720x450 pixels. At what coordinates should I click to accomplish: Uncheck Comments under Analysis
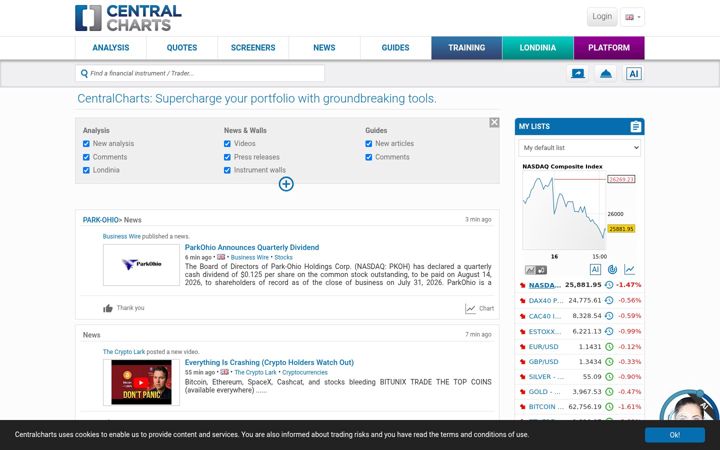(x=86, y=157)
